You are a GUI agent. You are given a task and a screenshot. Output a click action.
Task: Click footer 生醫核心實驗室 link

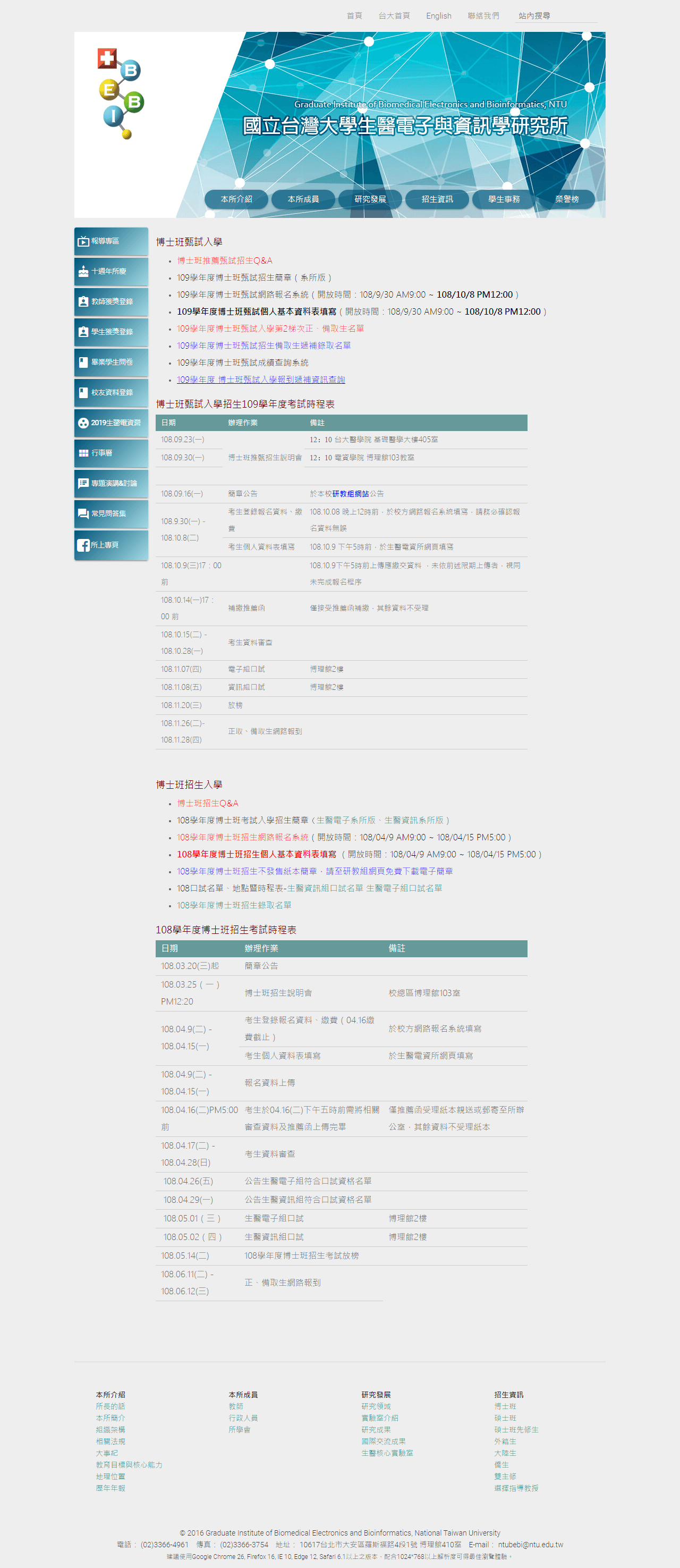[387, 1454]
